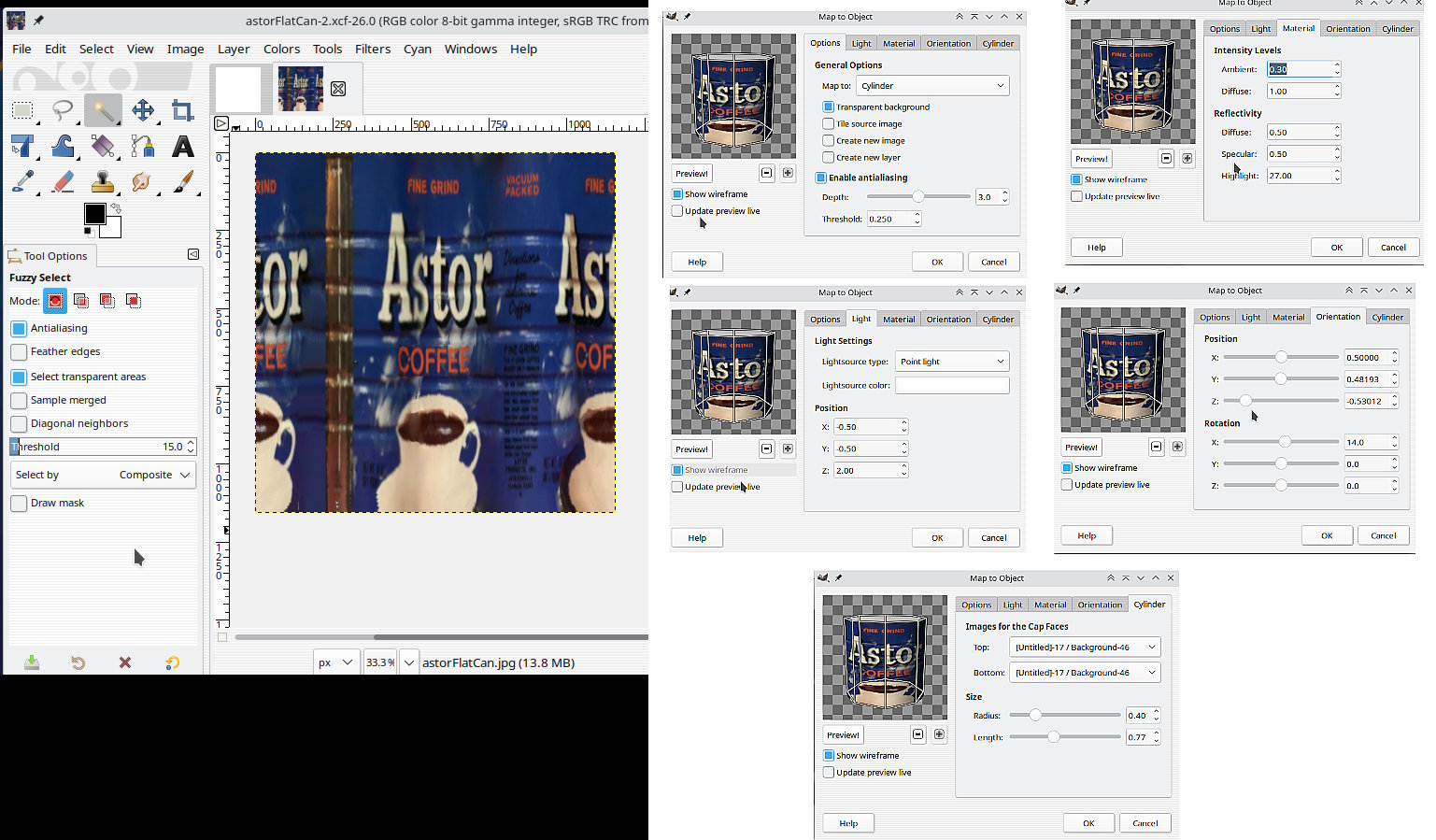Click Cancel in the Light-tab dialog
This screenshot has height=840, width=1436.
(x=994, y=537)
